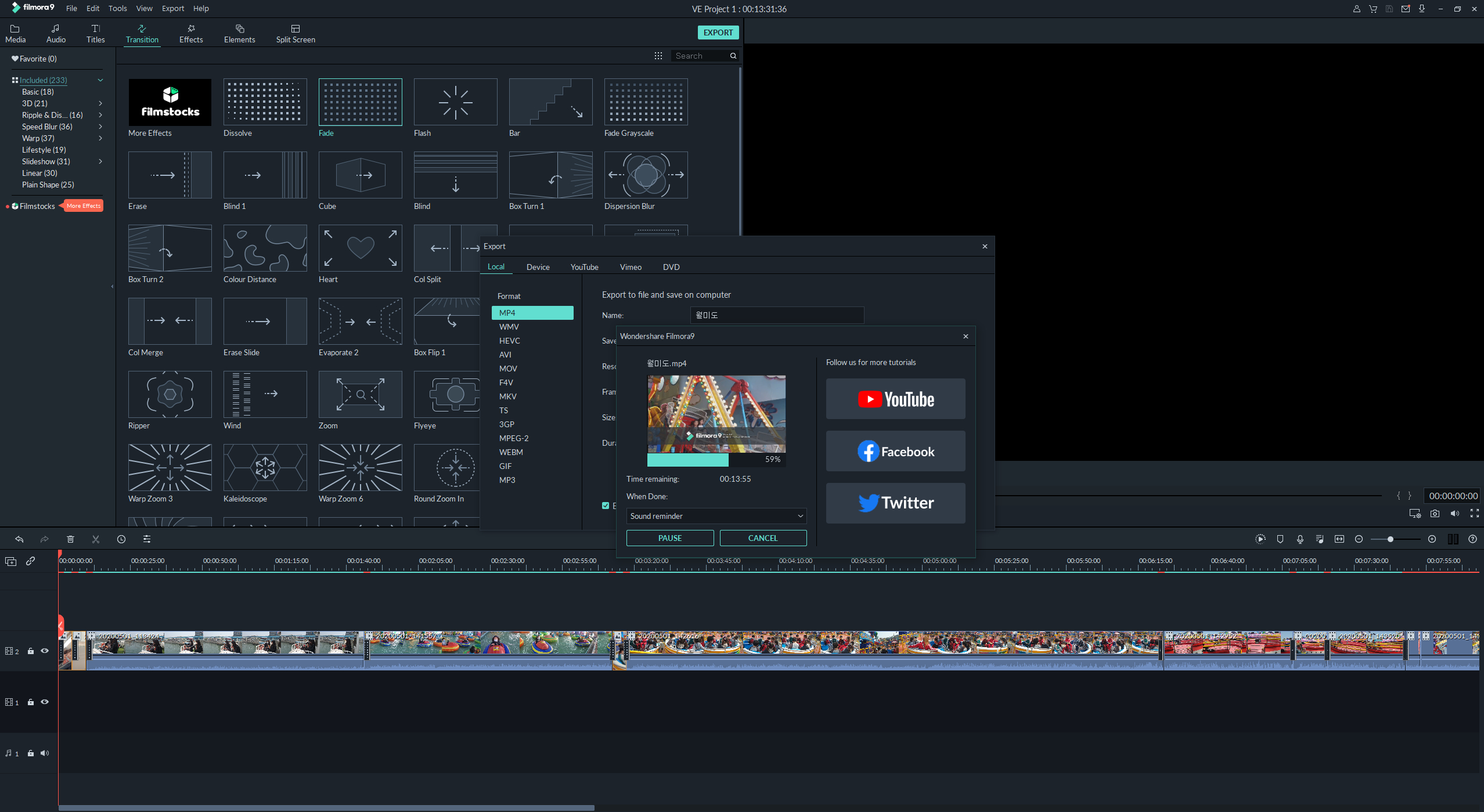Hide video track 2 with eye icon

pos(45,651)
